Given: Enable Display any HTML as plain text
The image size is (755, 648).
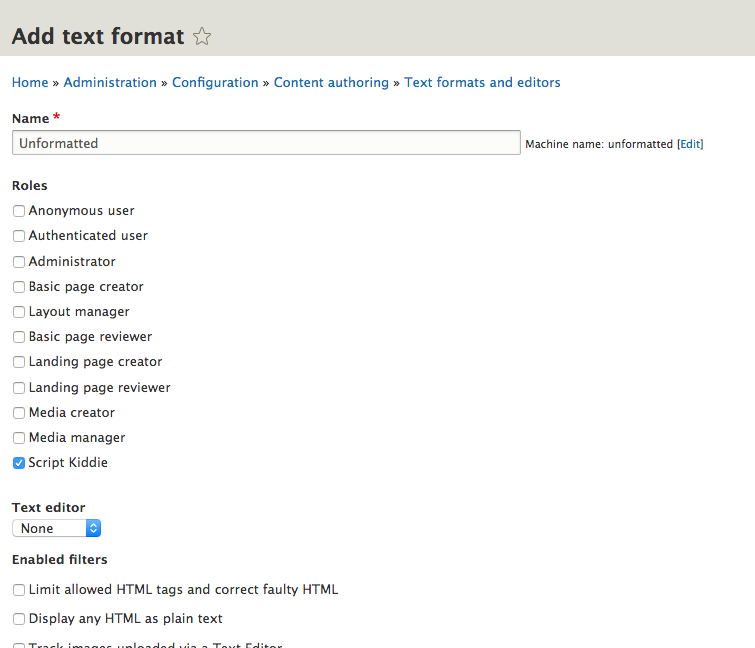Looking at the screenshot, I should 19,619.
